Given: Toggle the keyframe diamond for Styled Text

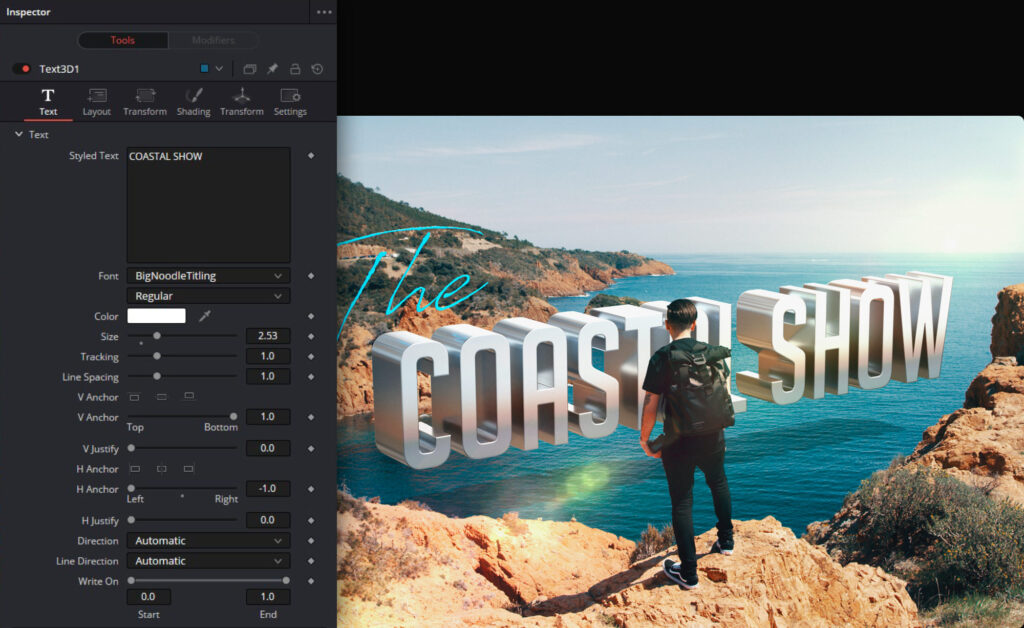Looking at the screenshot, I should pos(311,156).
